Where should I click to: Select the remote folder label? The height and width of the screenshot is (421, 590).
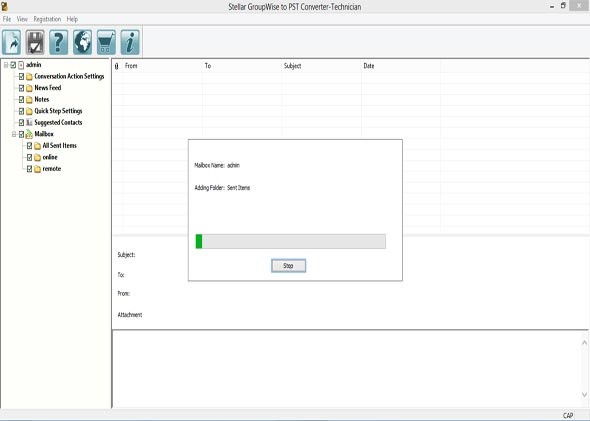click(52, 169)
